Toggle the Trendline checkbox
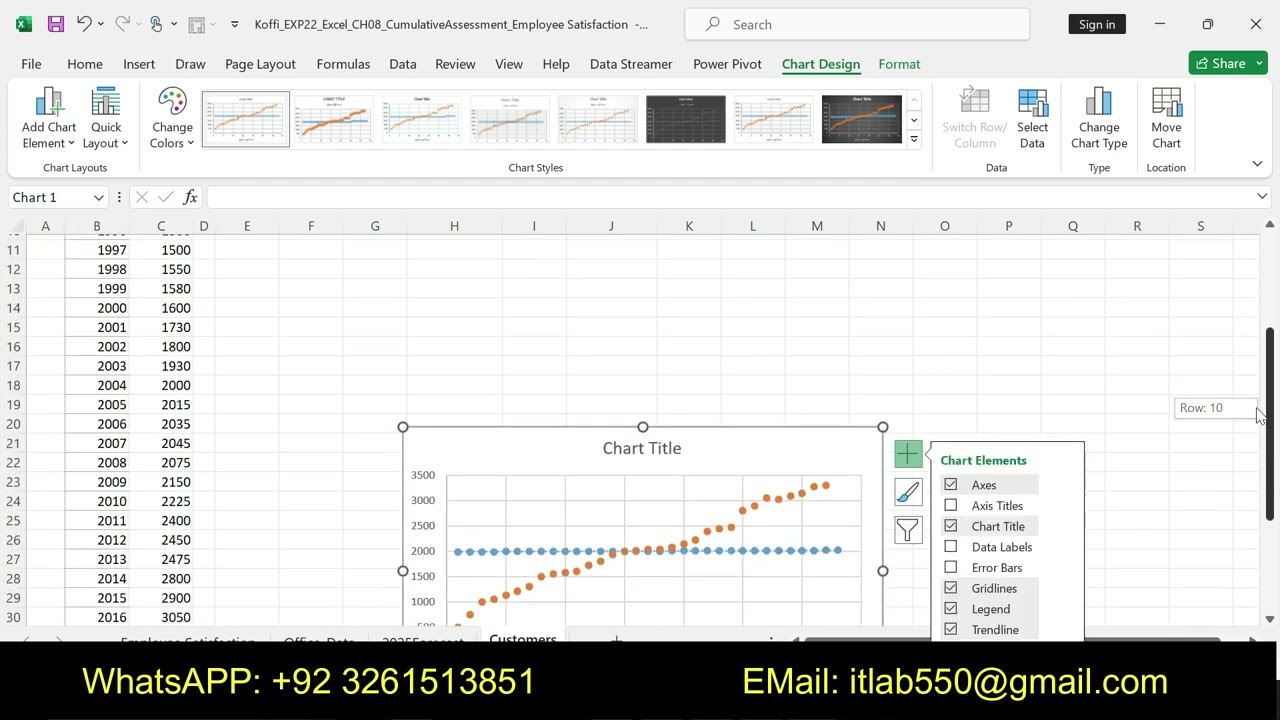The width and height of the screenshot is (1280, 720). (951, 630)
